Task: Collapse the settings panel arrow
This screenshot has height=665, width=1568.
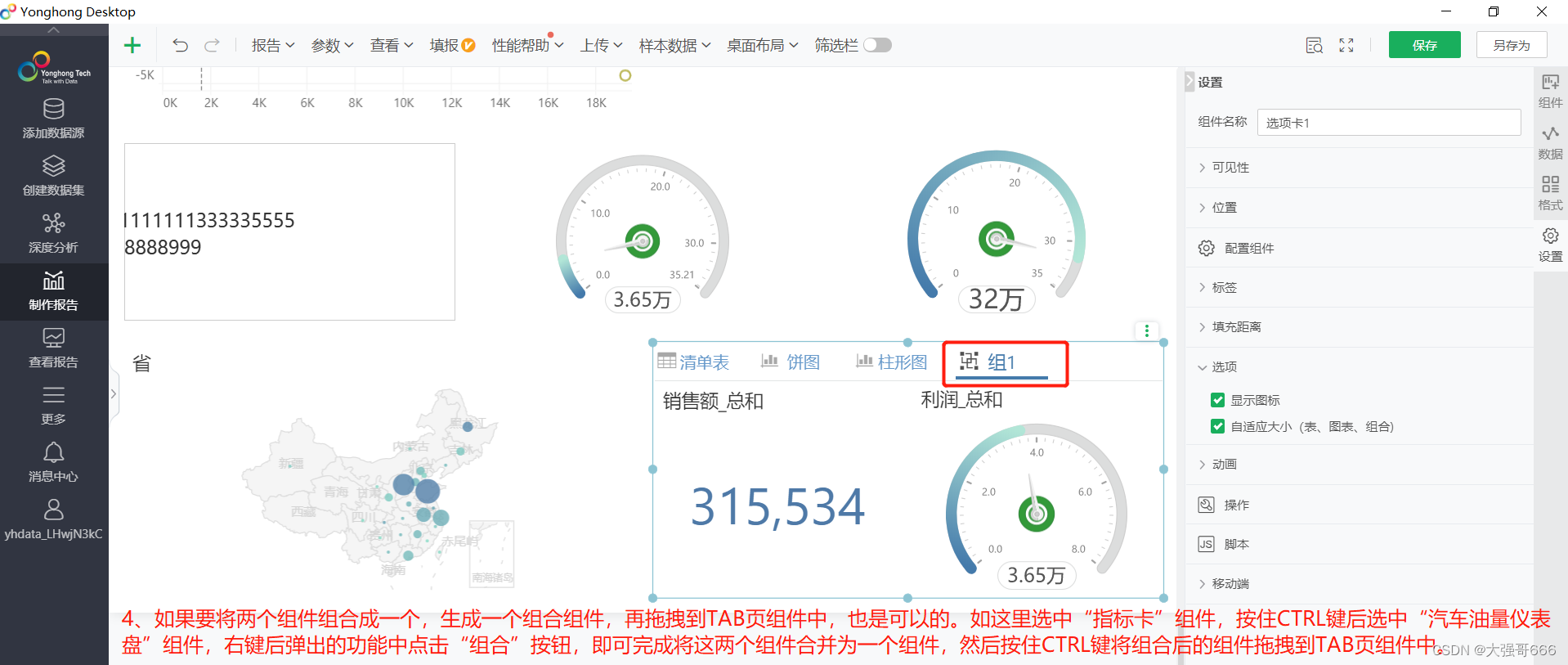Action: click(x=1189, y=82)
